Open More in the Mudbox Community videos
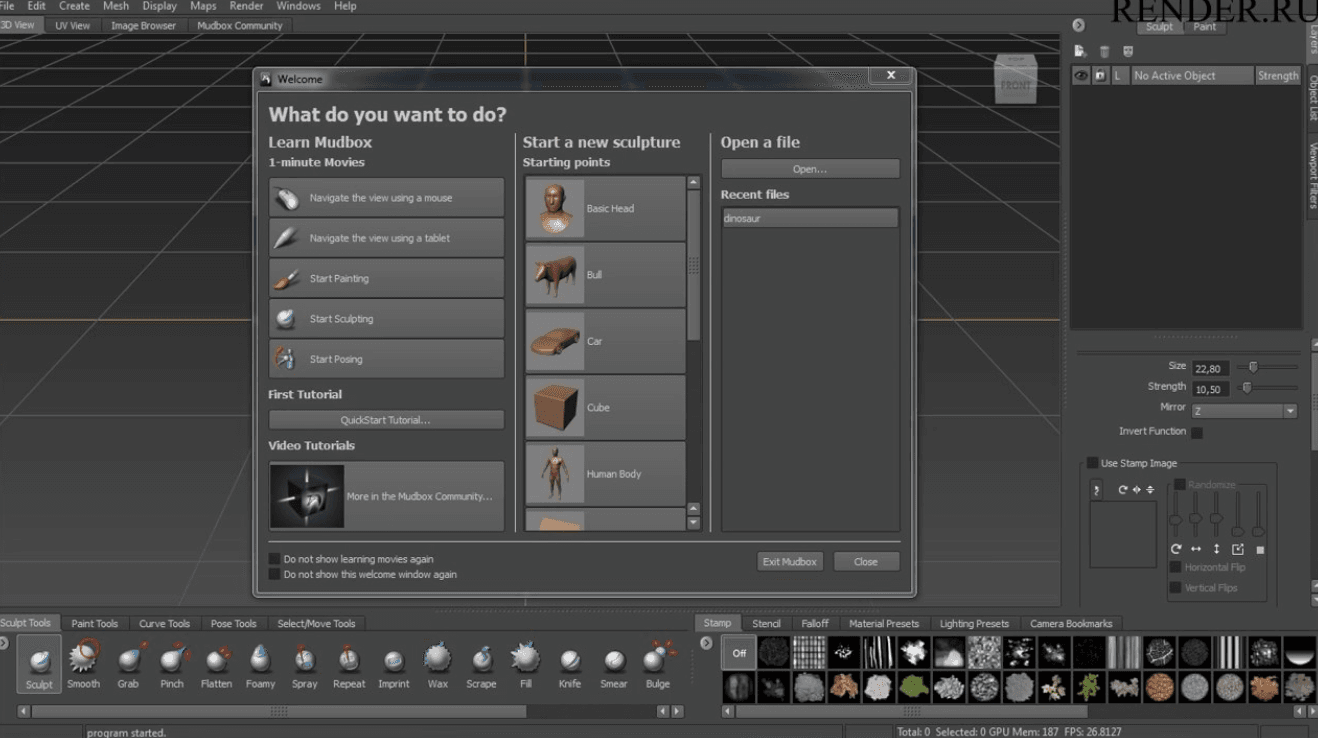Viewport: 1318px width, 738px height. coord(386,496)
